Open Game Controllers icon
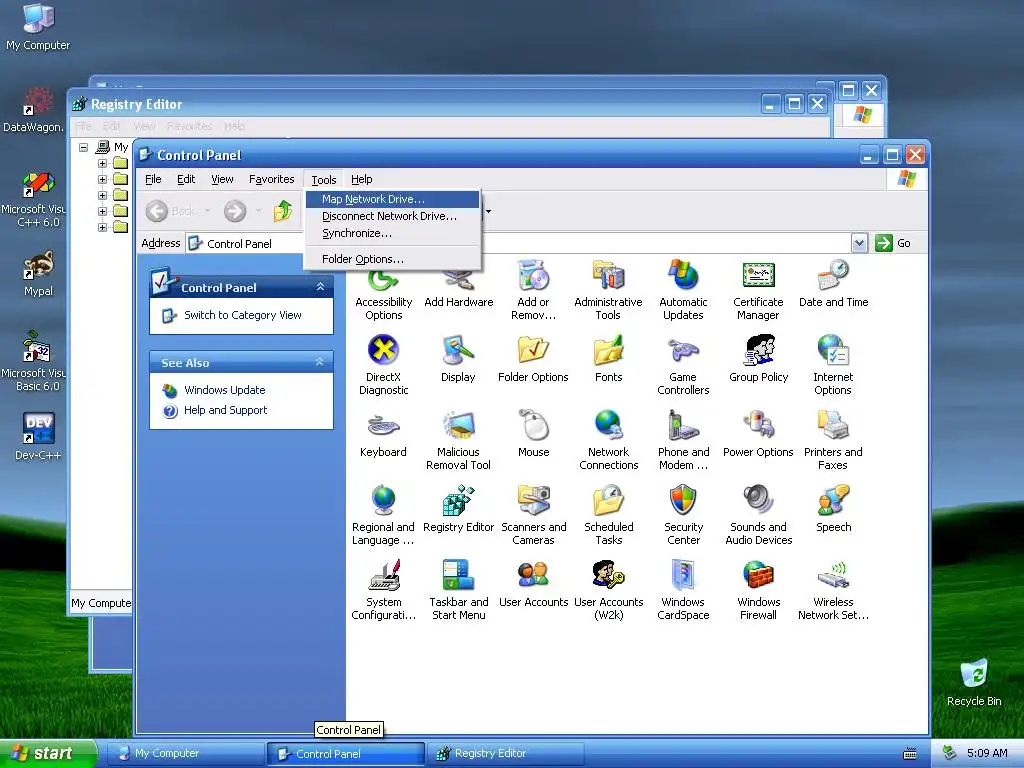The width and height of the screenshot is (1024, 768). click(x=683, y=366)
